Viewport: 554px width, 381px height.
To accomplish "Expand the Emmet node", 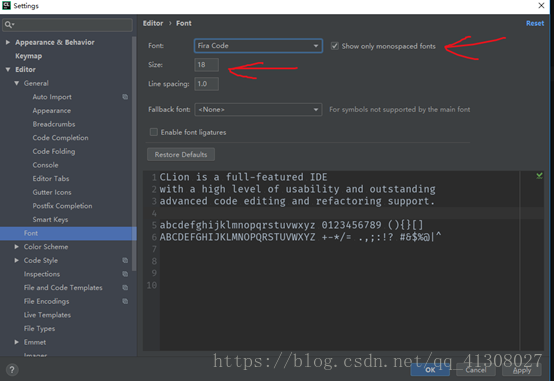I will 17,342.
